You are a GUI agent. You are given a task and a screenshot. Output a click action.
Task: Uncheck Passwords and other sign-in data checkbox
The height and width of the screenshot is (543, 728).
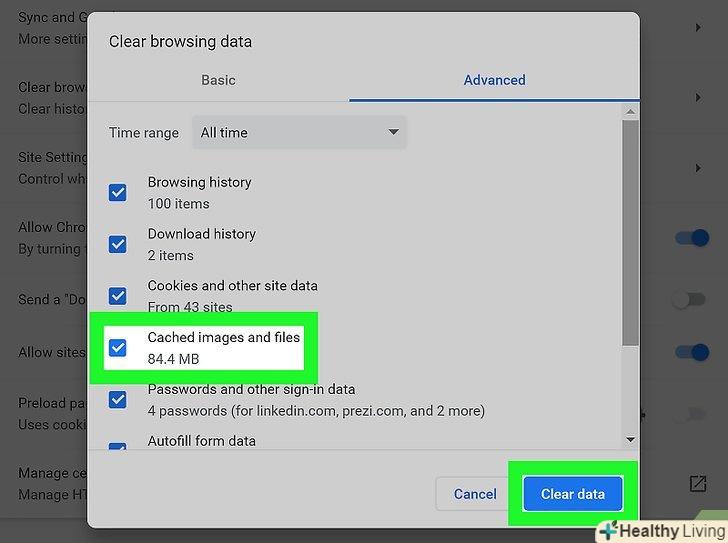coord(117,399)
